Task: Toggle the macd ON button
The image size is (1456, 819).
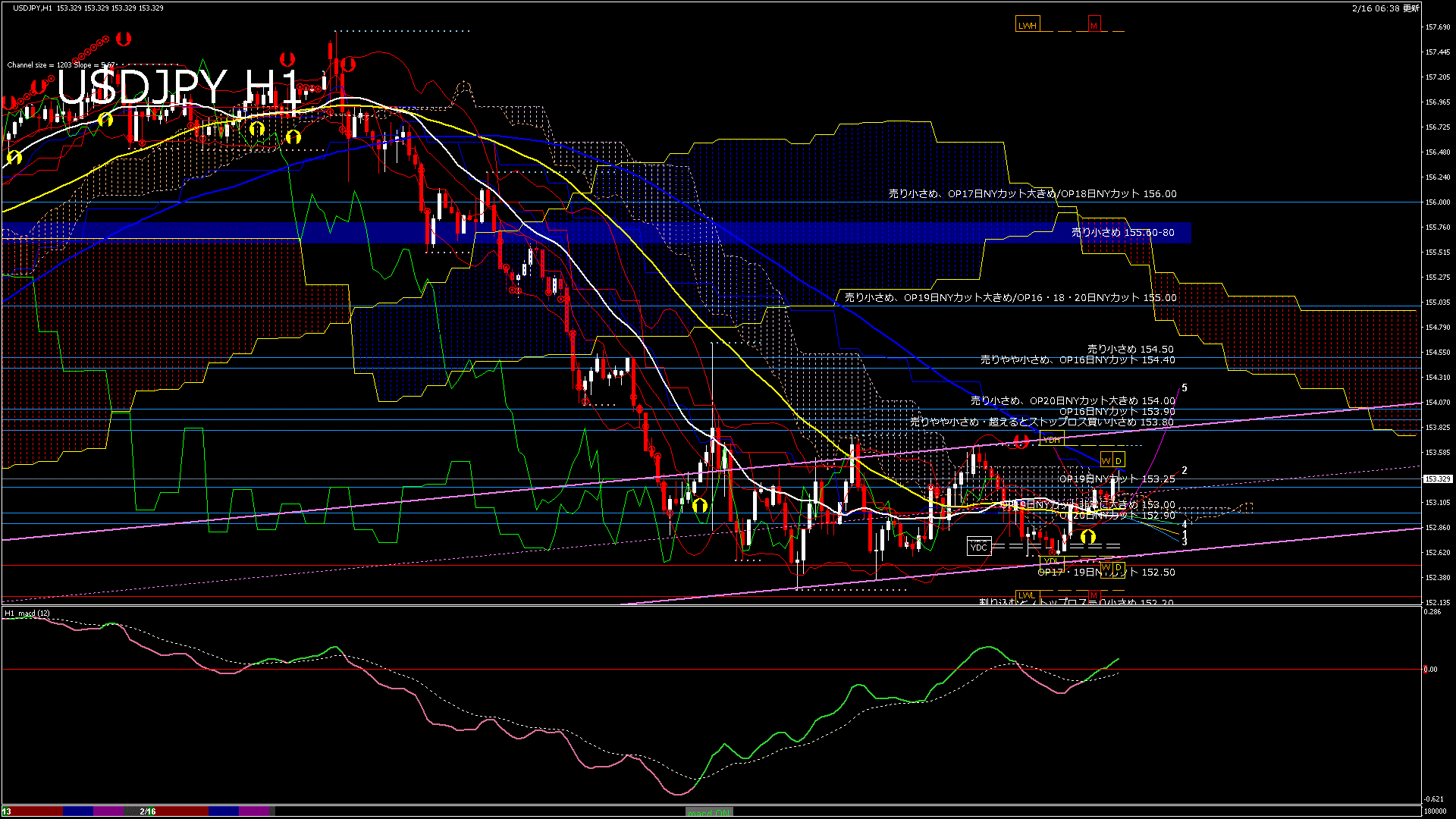Action: point(709,811)
